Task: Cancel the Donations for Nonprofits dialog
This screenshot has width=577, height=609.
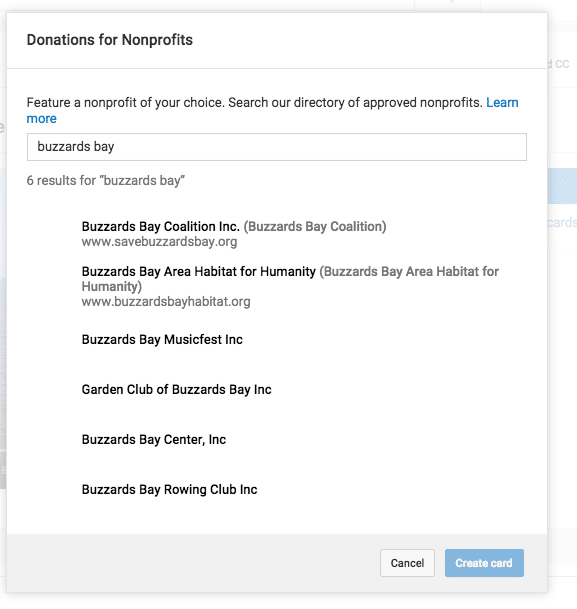Action: pyautogui.click(x=407, y=563)
